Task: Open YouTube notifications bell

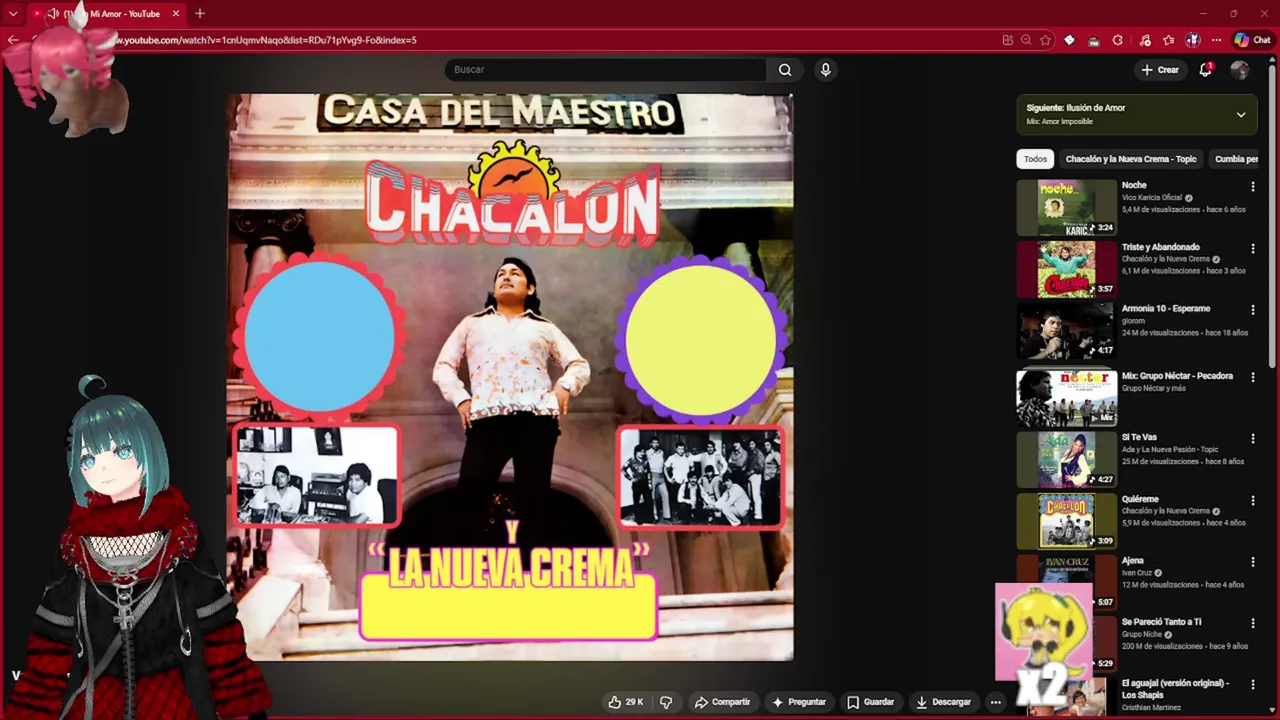Action: [1205, 70]
